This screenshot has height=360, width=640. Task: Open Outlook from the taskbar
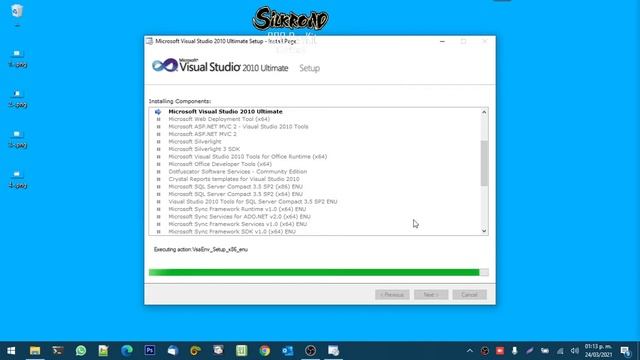(287, 351)
